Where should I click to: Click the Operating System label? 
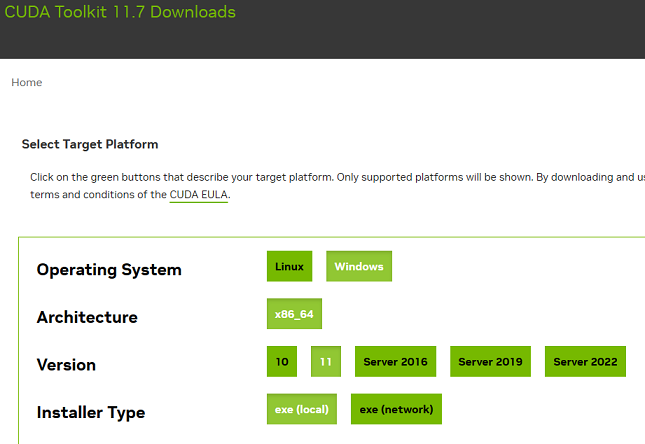[109, 270]
